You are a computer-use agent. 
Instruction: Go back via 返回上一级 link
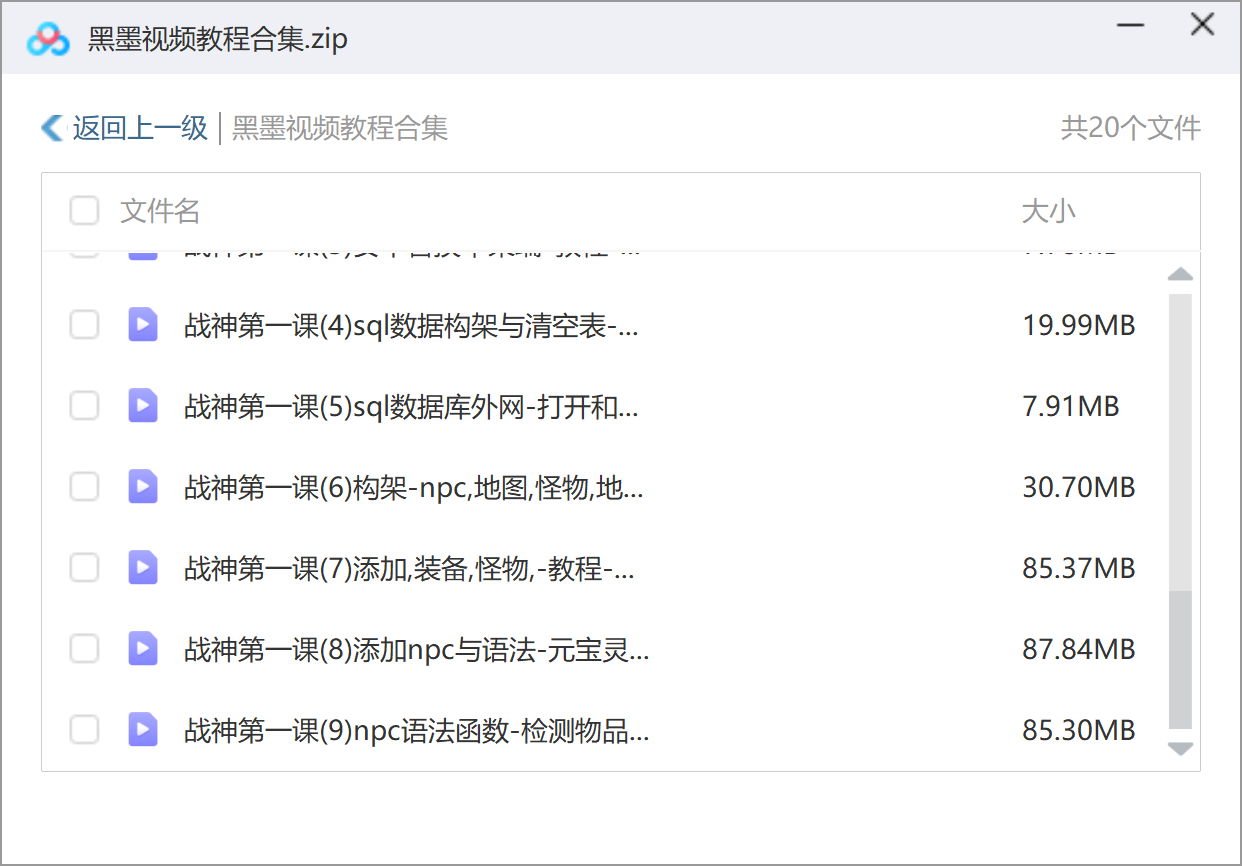pos(140,128)
